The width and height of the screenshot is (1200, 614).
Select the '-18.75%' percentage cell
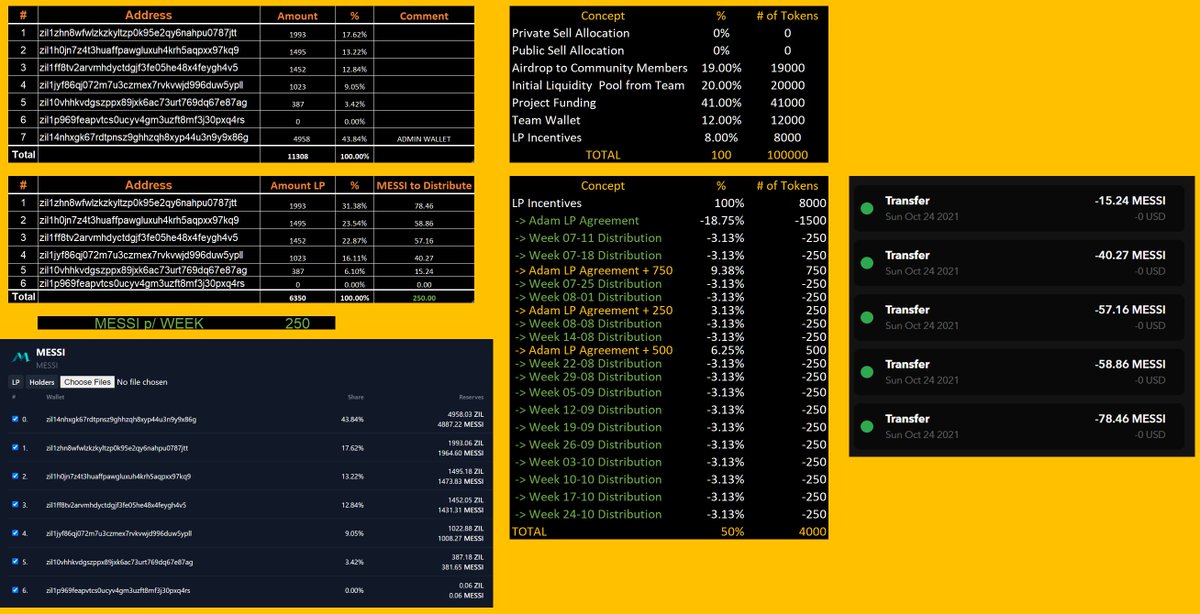tap(723, 220)
